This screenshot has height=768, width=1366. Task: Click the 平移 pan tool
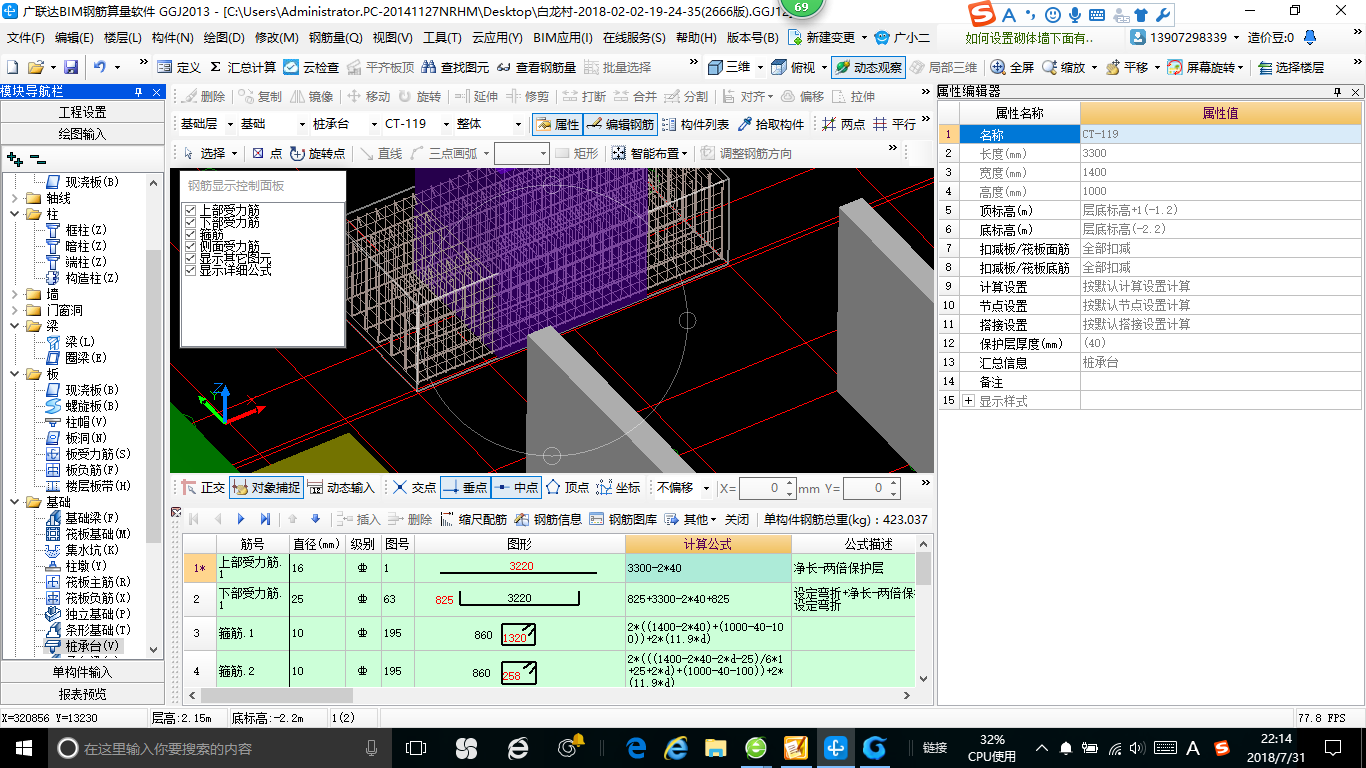1126,67
